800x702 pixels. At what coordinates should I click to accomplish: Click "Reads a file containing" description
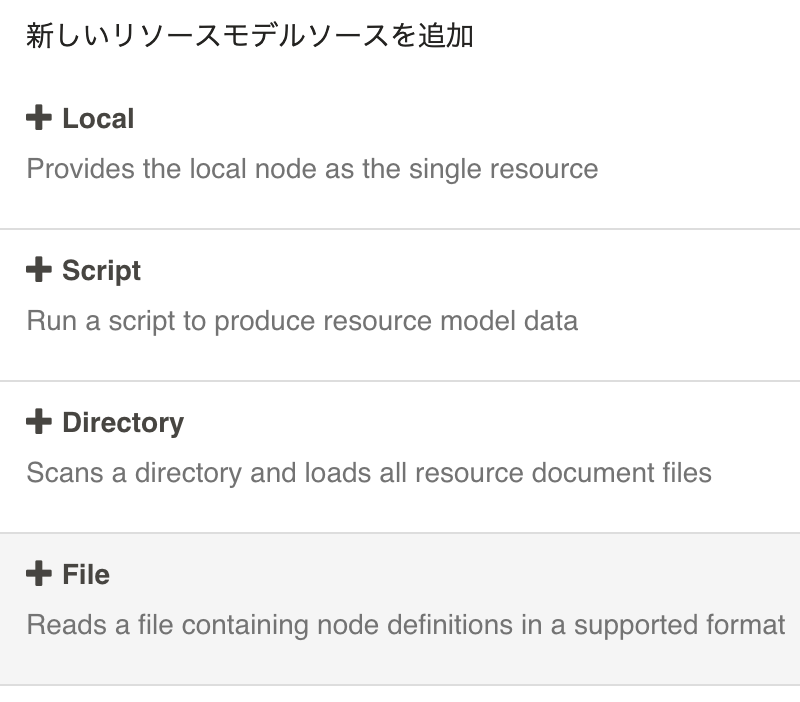[405, 625]
